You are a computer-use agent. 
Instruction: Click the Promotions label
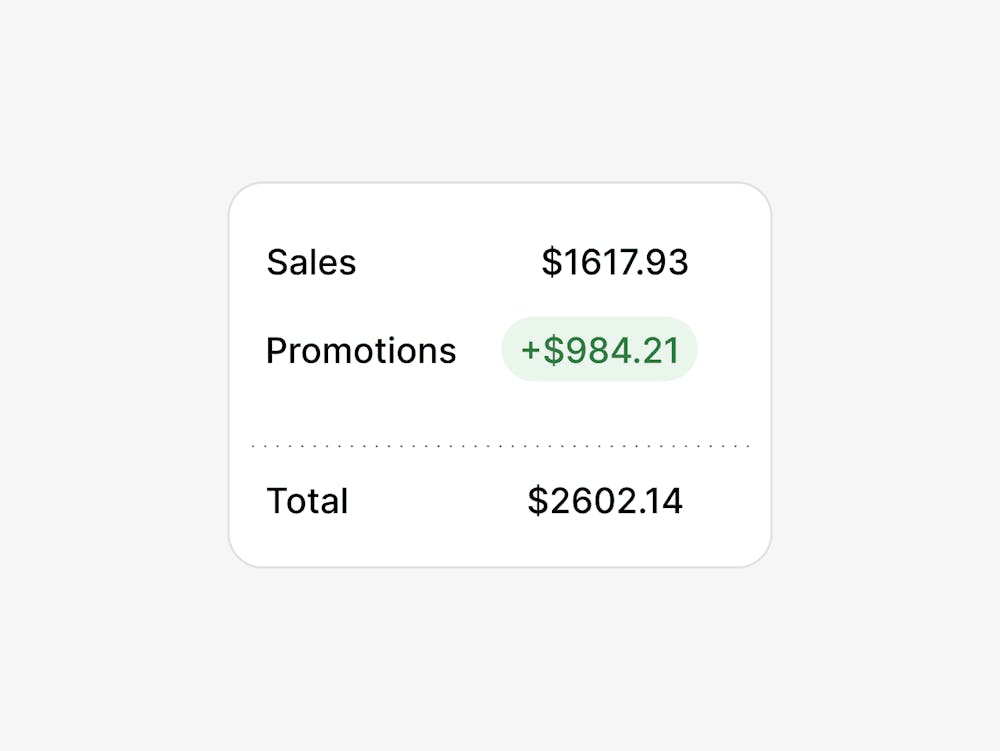tap(361, 351)
